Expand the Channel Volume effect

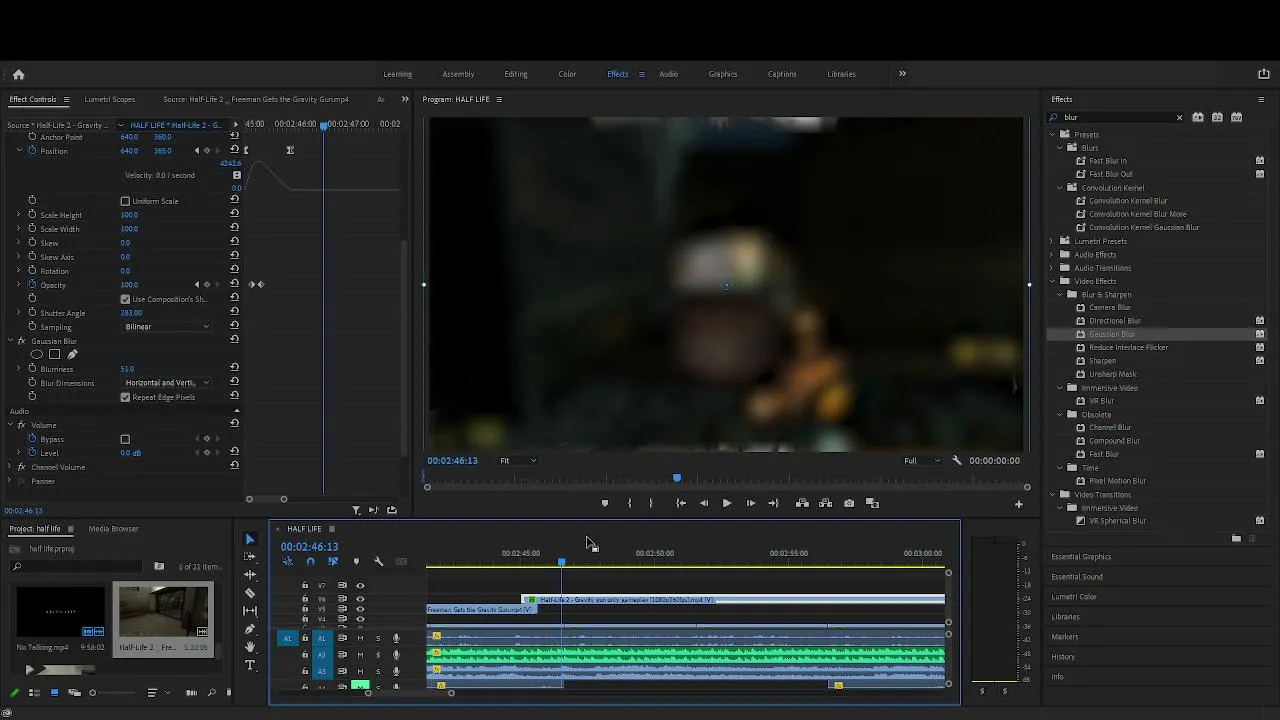(x=10, y=467)
